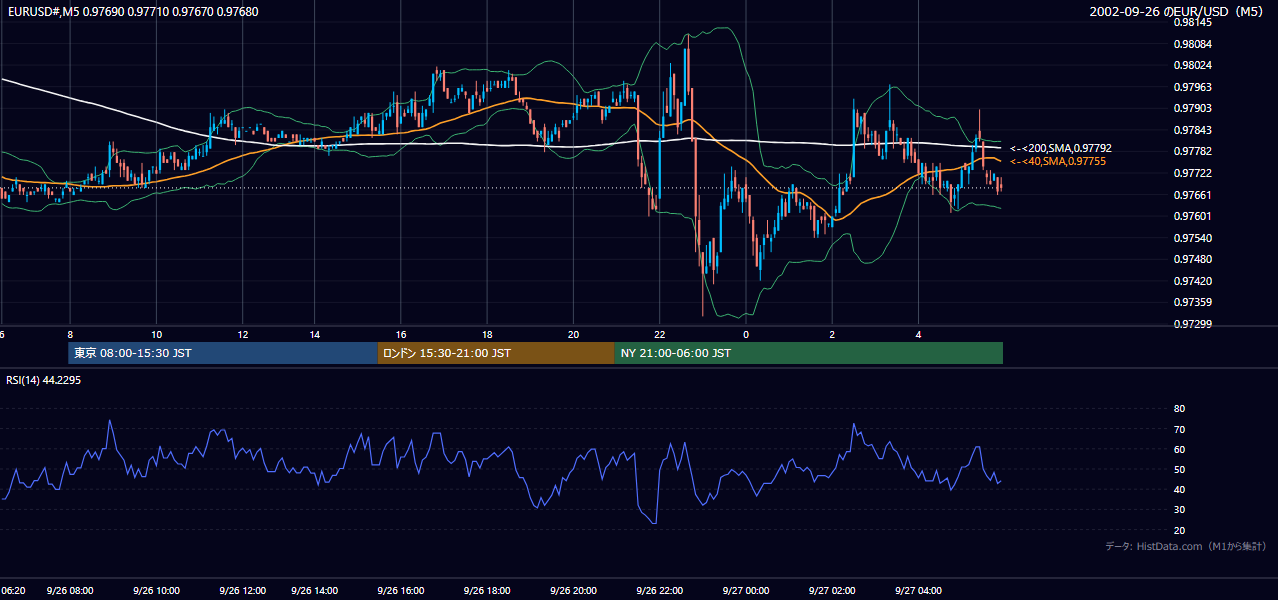The width and height of the screenshot is (1278, 600).
Task: Click RSI scale level 40
Action: tap(1180, 489)
